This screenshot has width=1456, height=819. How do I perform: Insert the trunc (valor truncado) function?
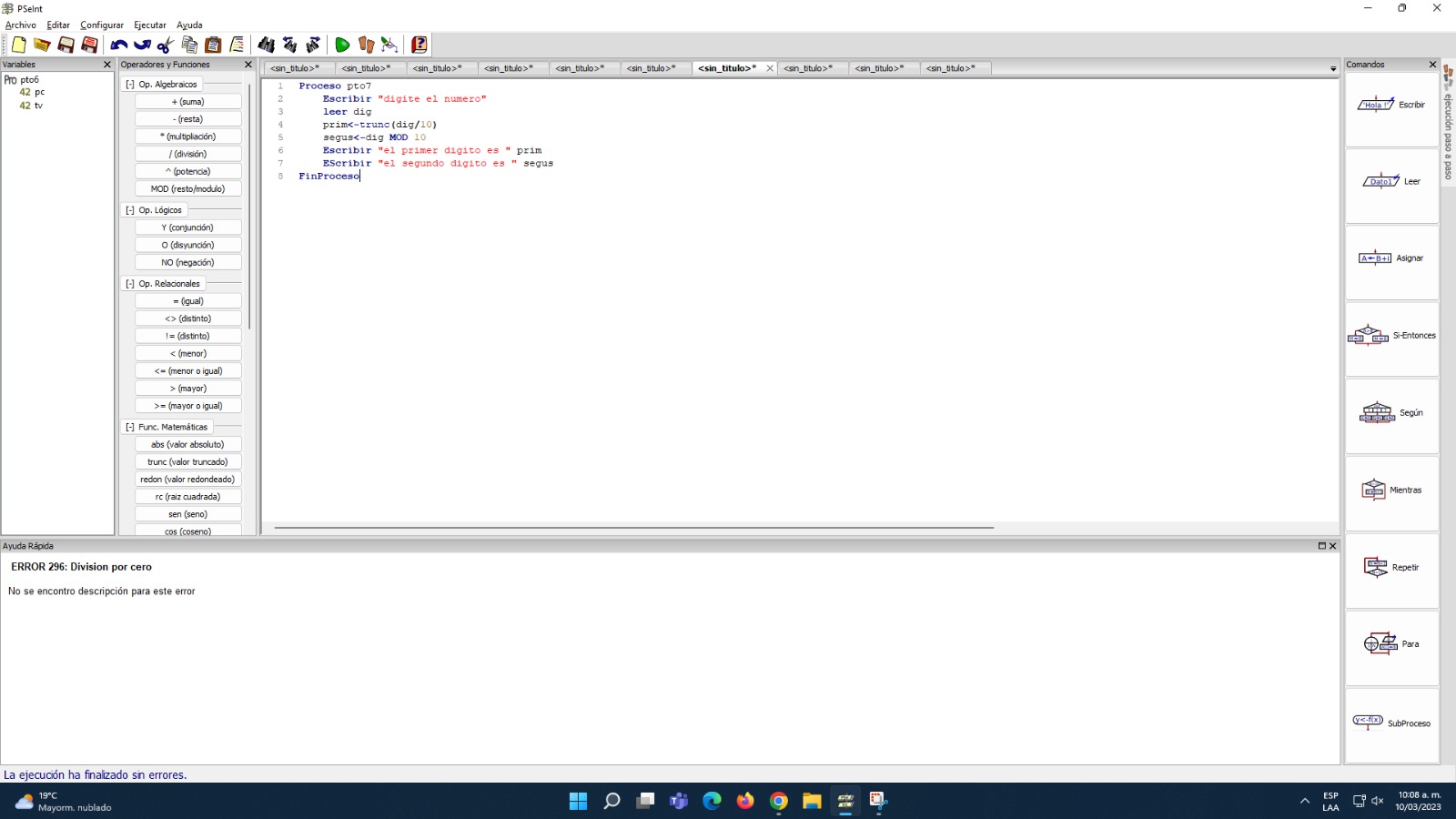(x=188, y=462)
